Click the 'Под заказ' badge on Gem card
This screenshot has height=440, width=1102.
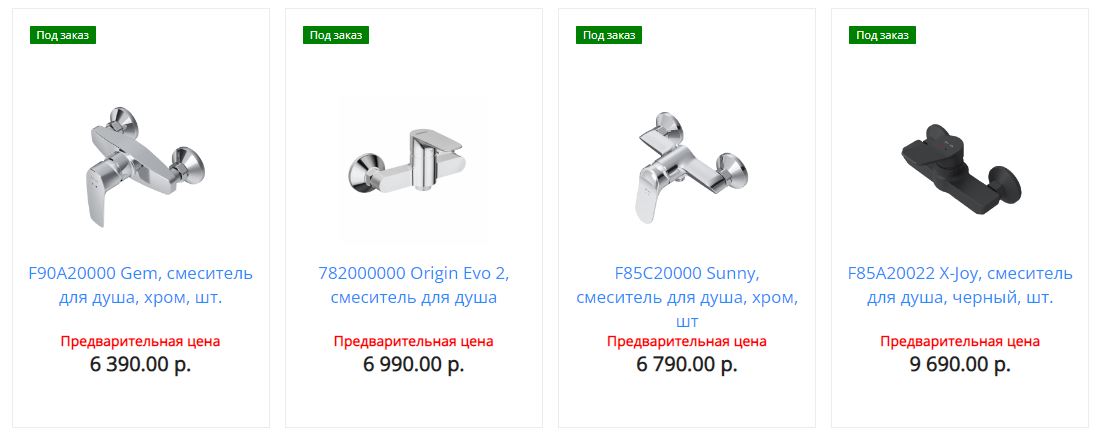tap(63, 35)
